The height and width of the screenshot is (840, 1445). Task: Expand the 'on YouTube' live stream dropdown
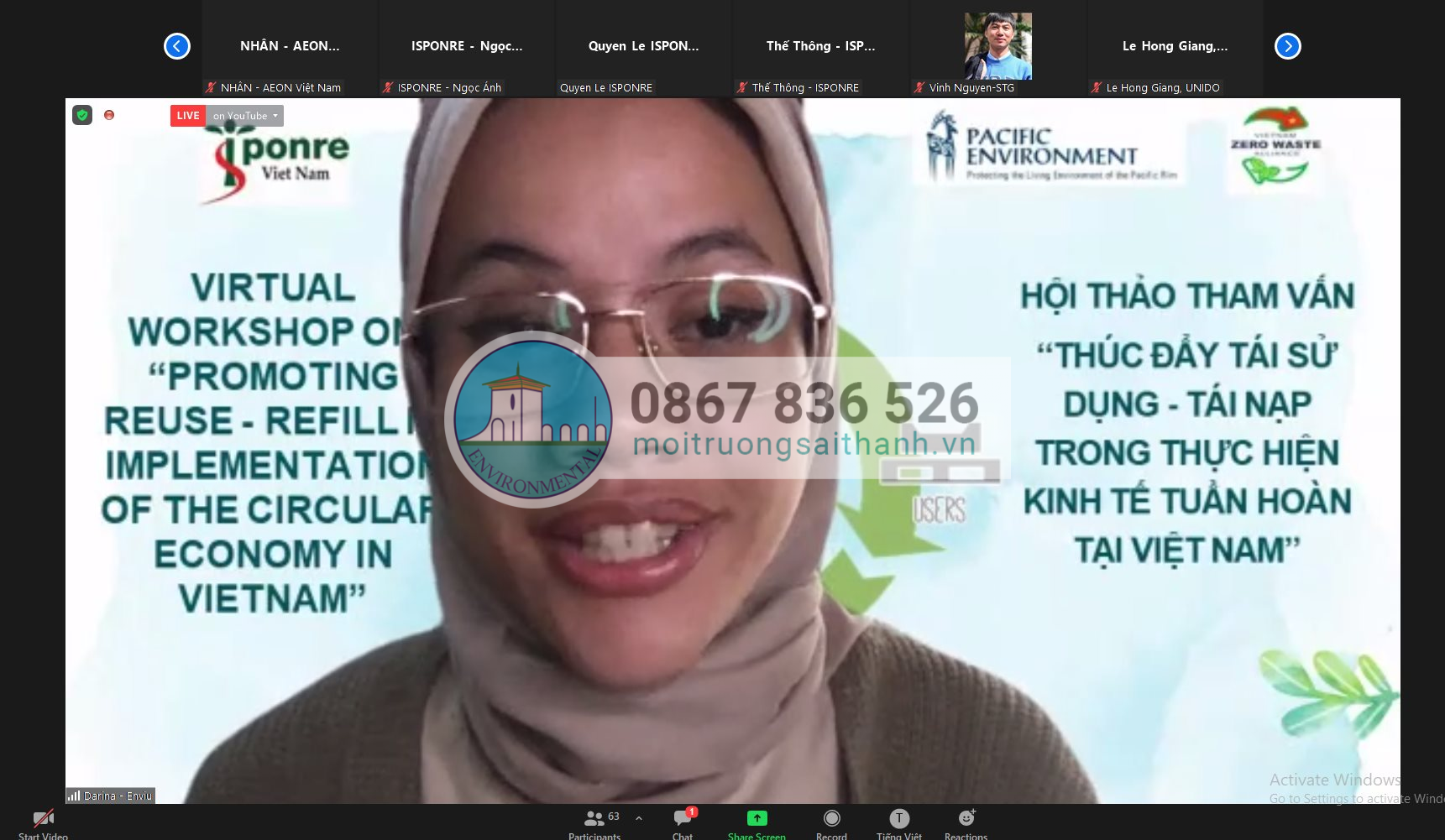point(245,116)
